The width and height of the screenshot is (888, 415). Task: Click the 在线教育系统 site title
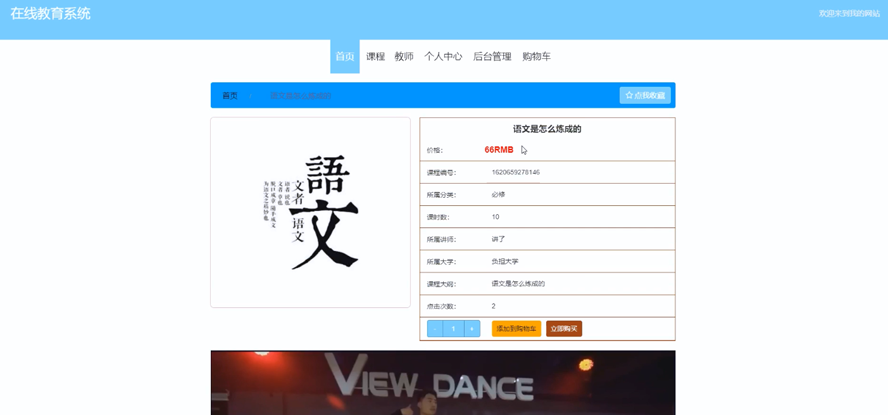[x=50, y=14]
